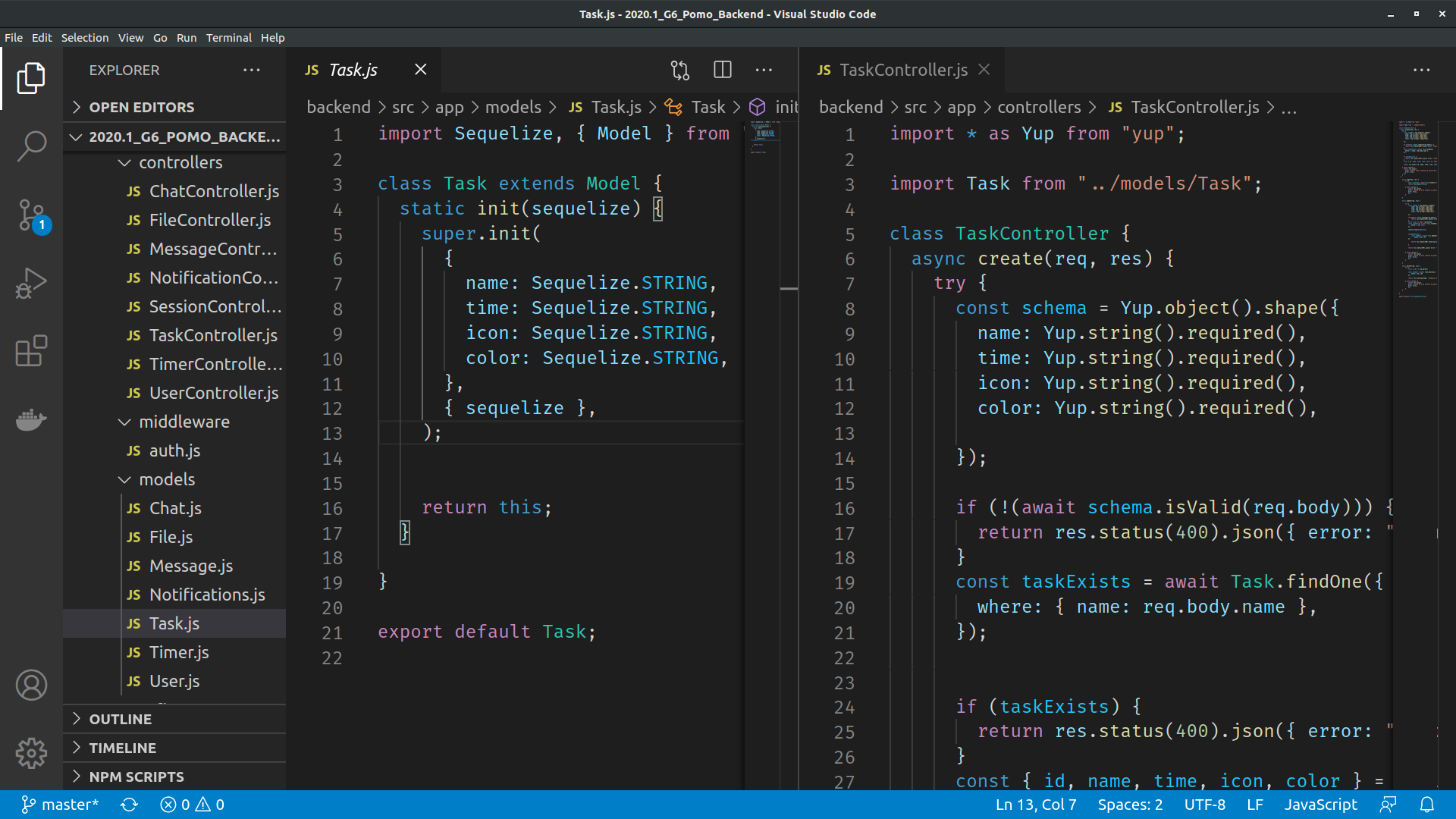Open the Accounts menu icon
Screen dimensions: 1456x819
pos(31,685)
